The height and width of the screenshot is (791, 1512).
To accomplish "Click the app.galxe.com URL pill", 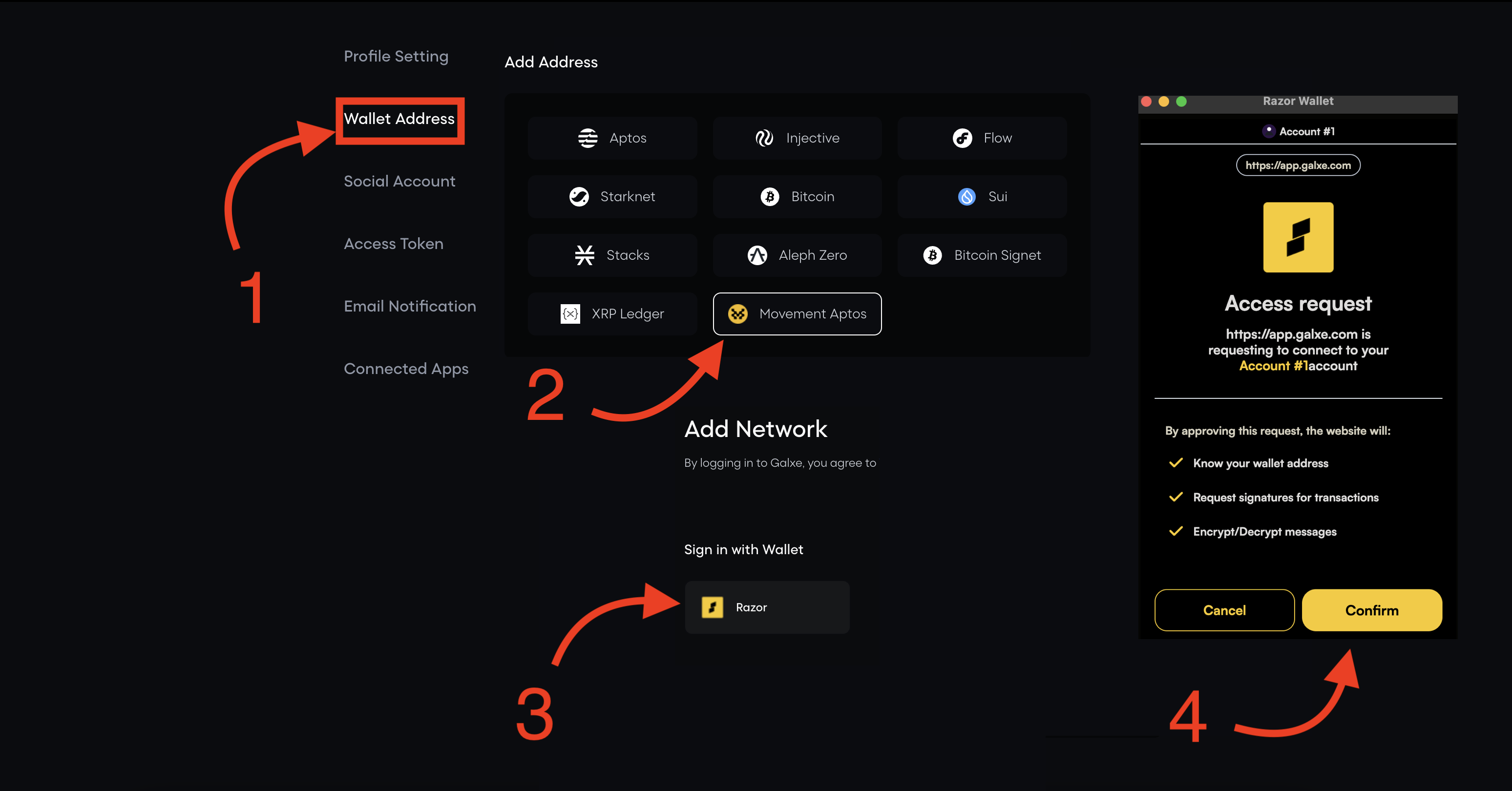I will [1298, 166].
